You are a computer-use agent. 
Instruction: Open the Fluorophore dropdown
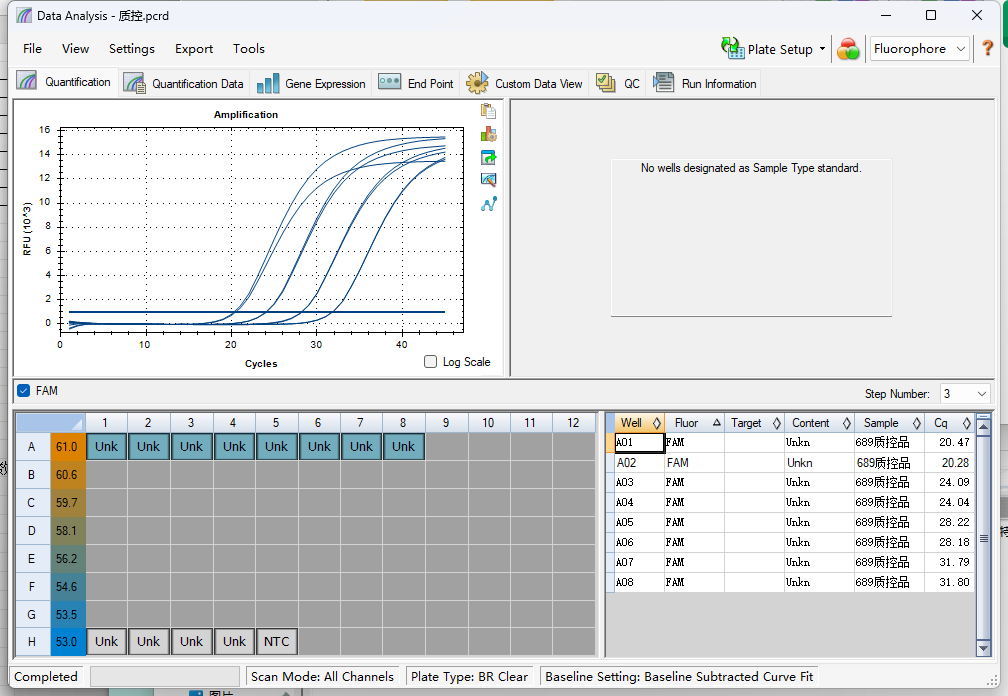(920, 49)
